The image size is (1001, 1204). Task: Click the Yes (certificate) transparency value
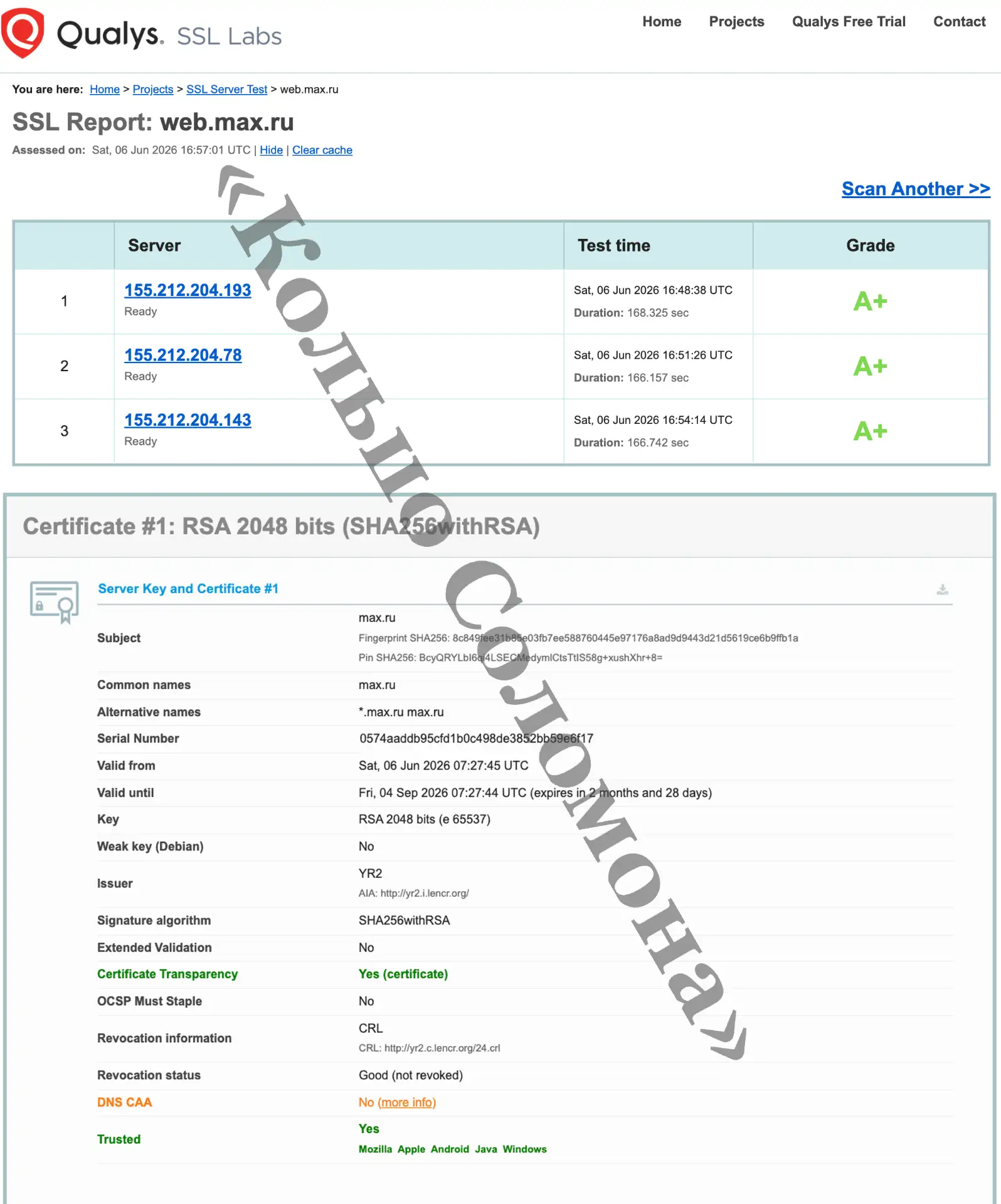tap(403, 974)
